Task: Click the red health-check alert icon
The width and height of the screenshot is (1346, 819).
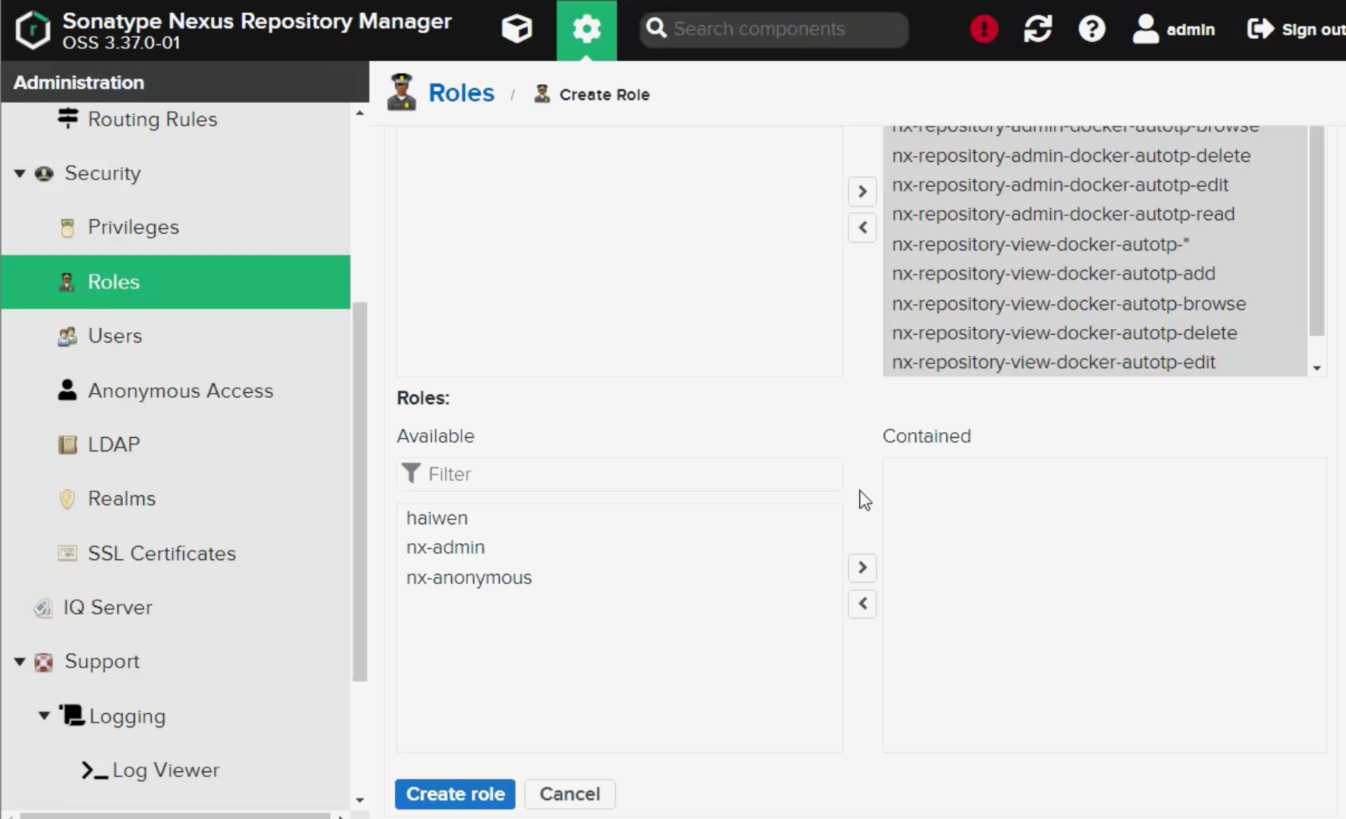Action: pos(984,29)
